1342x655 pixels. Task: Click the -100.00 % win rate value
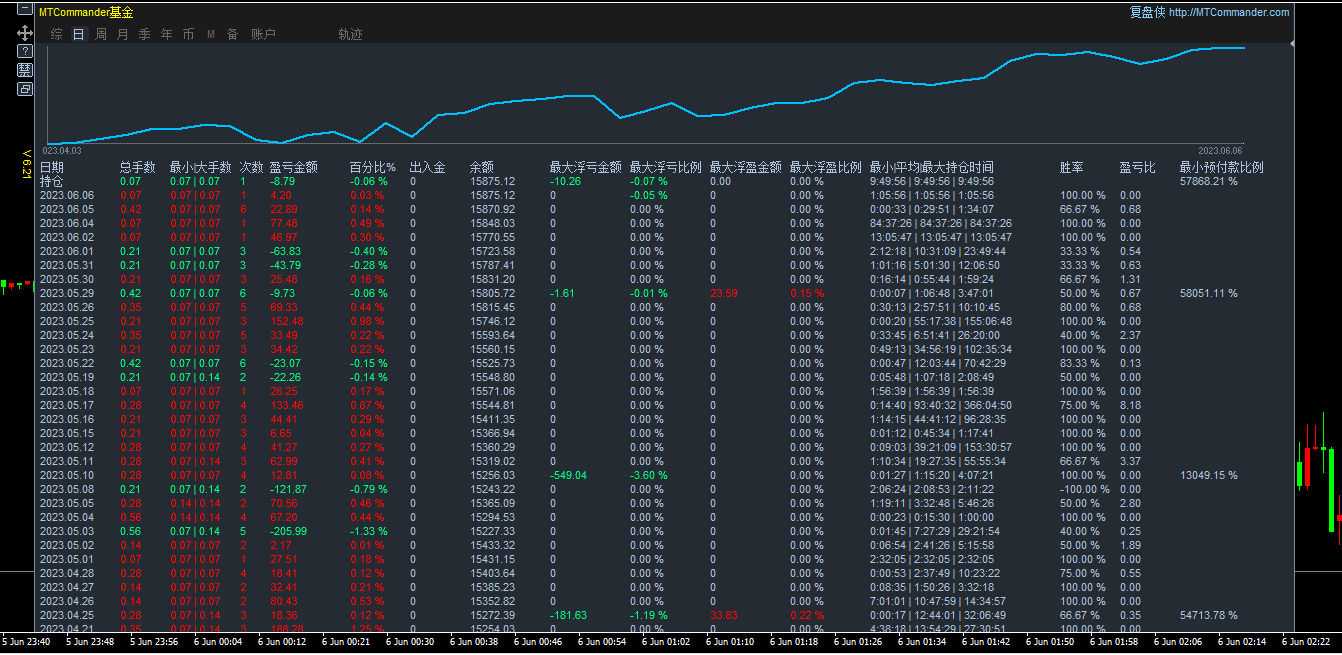click(x=1084, y=490)
